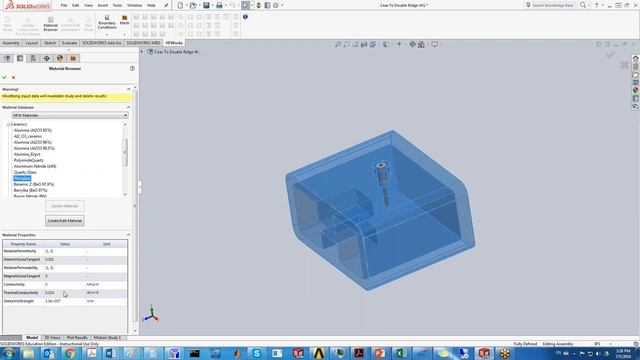
Task: Expand the flyout tree arrow in viewport
Action: tap(142, 52)
